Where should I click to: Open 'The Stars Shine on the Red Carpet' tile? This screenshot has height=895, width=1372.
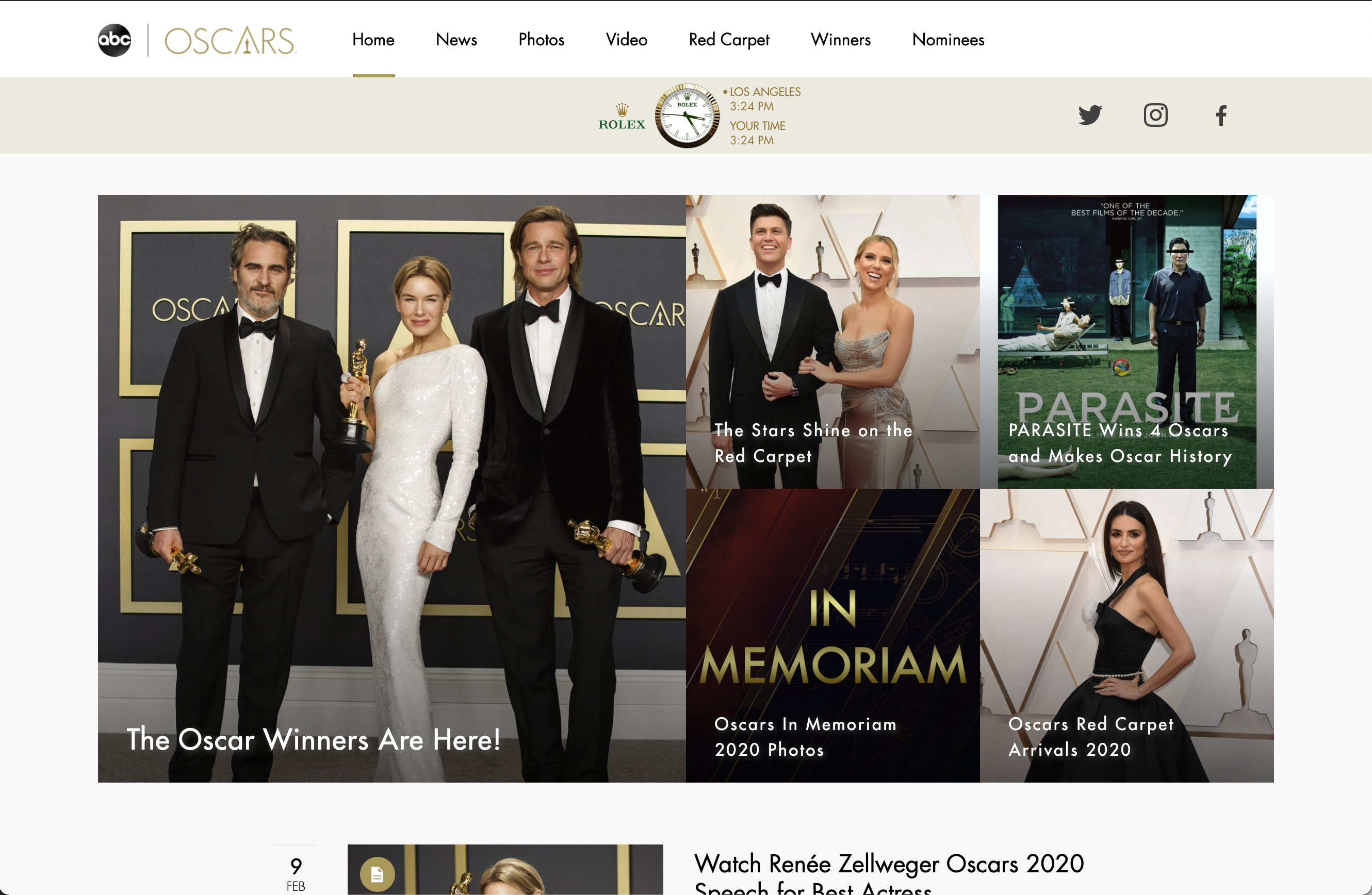(x=832, y=341)
